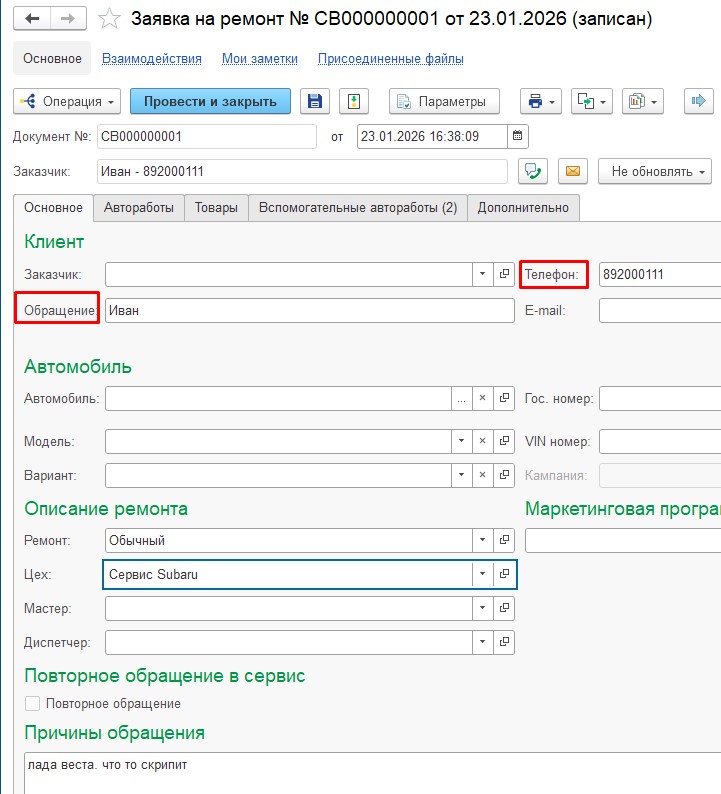
Task: Expand the Операция dropdown button
Action: [x=67, y=101]
